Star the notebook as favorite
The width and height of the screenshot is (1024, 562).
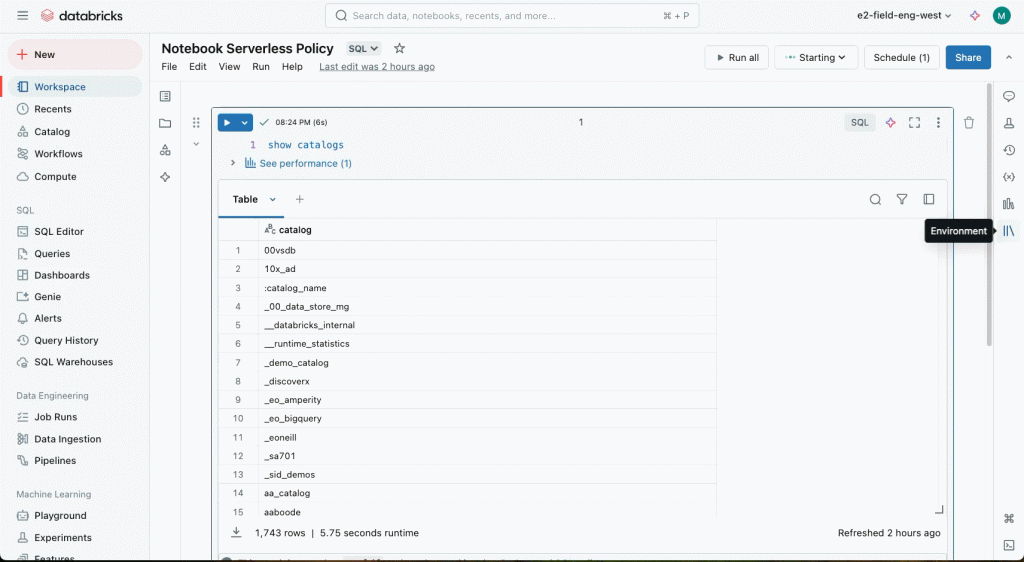tap(399, 48)
